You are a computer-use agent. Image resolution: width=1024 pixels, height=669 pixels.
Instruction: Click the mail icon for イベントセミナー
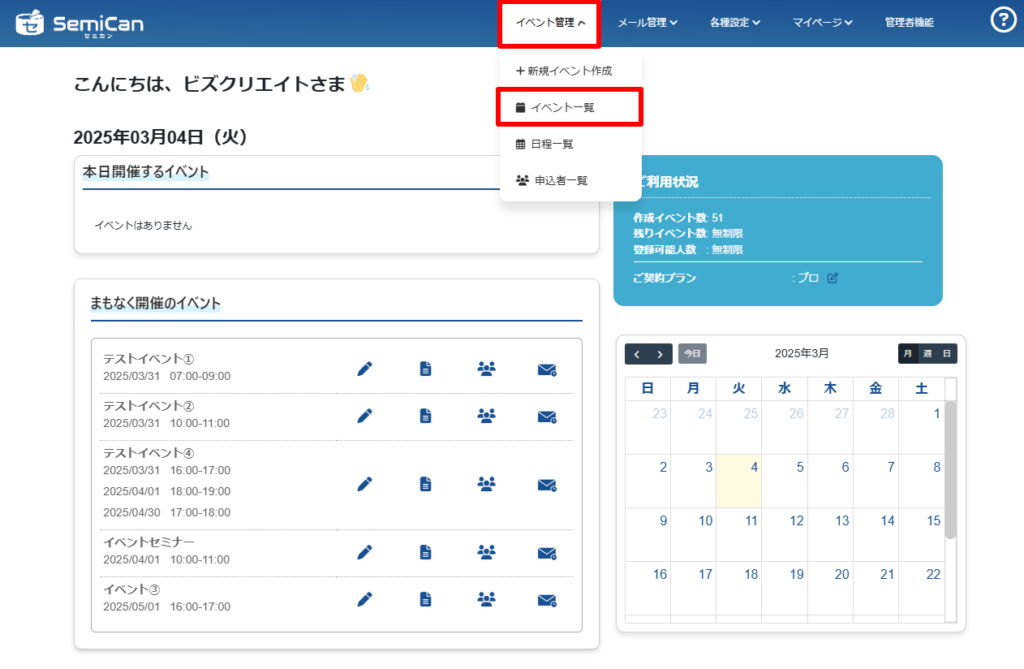coord(546,552)
